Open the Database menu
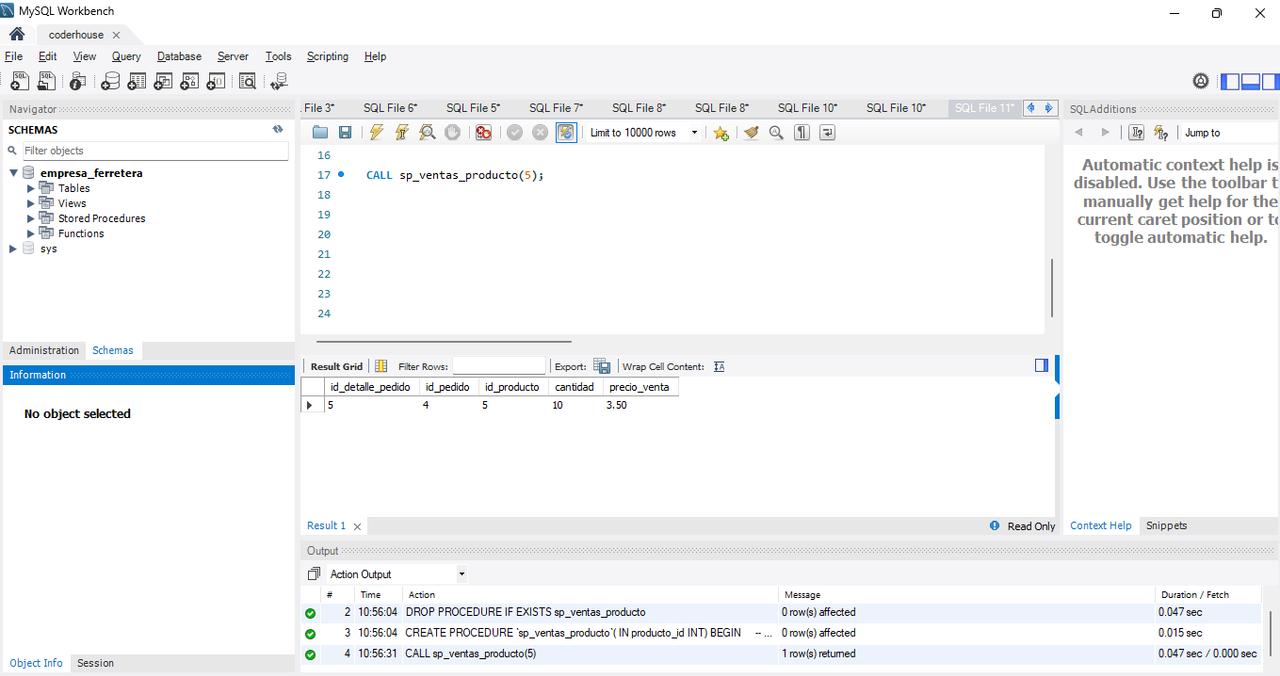This screenshot has height=676, width=1280. click(x=179, y=56)
